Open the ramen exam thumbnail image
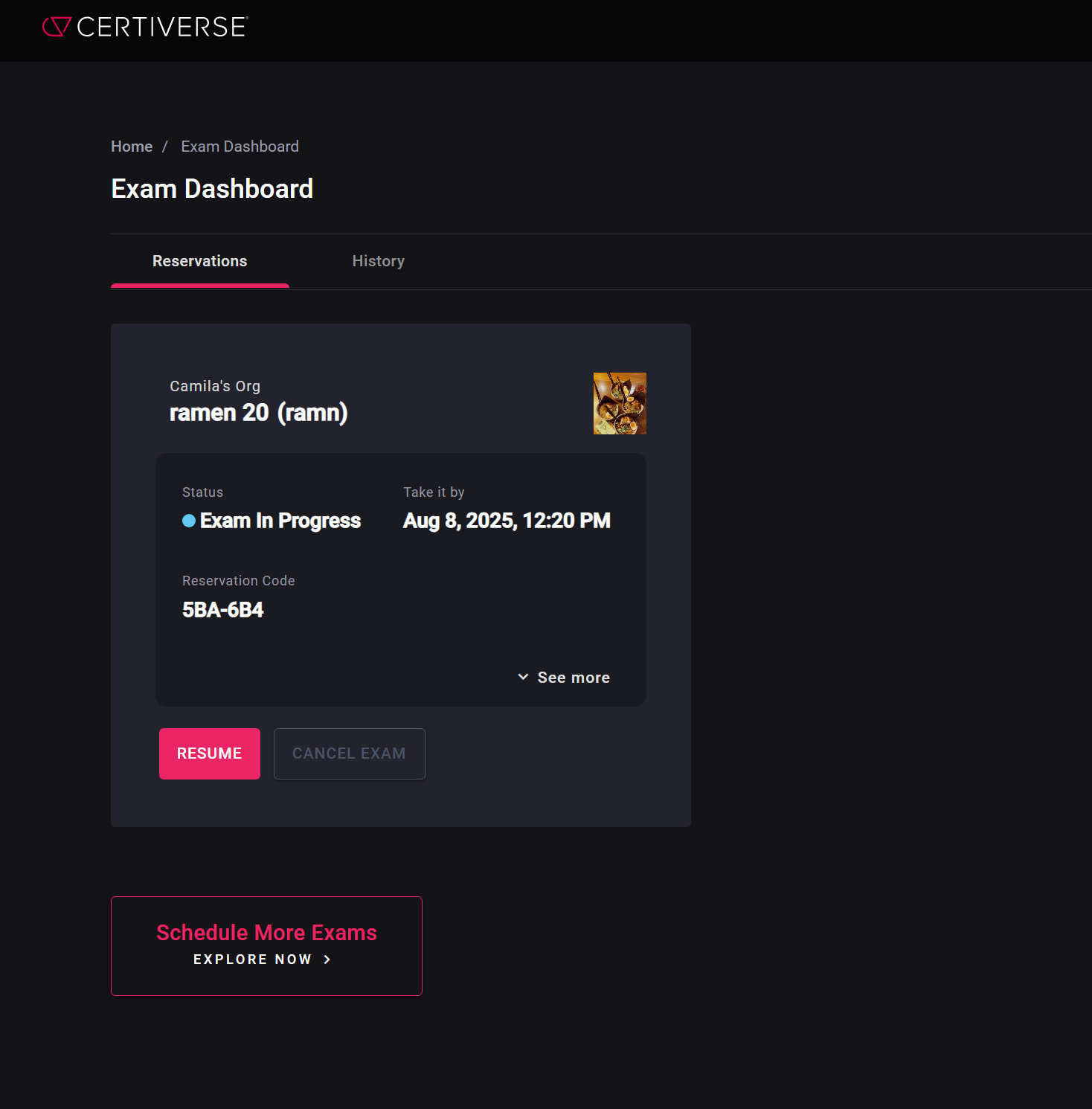 click(x=620, y=403)
